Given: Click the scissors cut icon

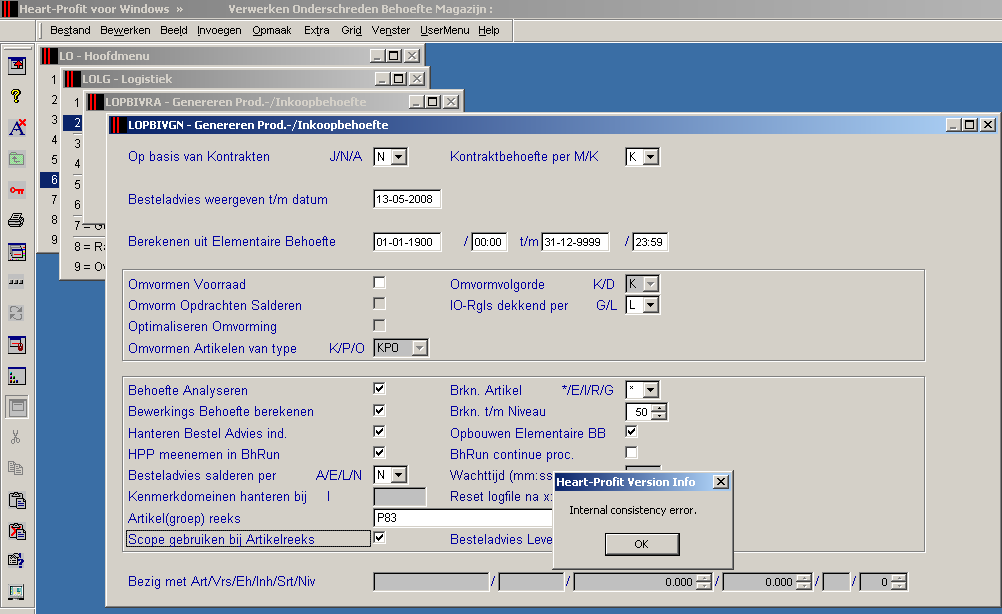Looking at the screenshot, I should [17, 438].
